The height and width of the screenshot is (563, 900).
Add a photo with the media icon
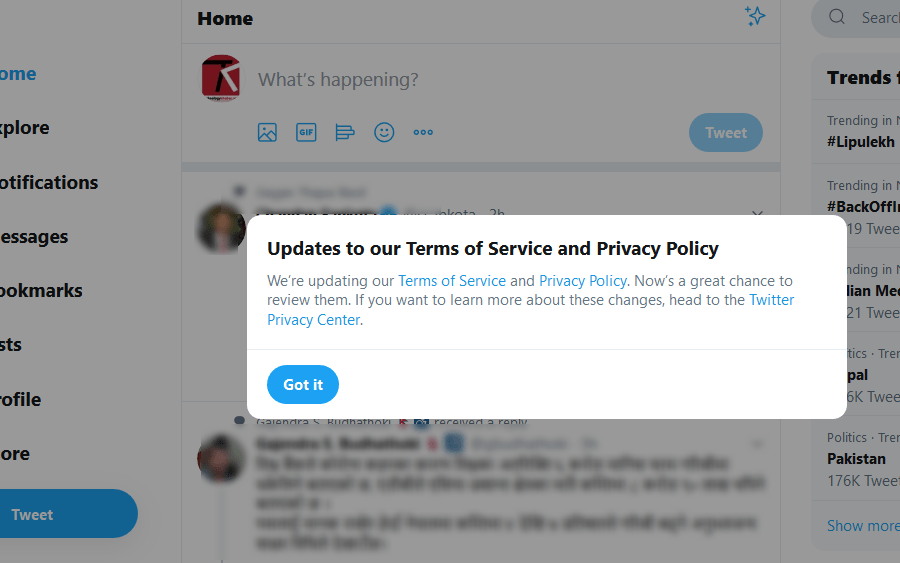pyautogui.click(x=267, y=132)
